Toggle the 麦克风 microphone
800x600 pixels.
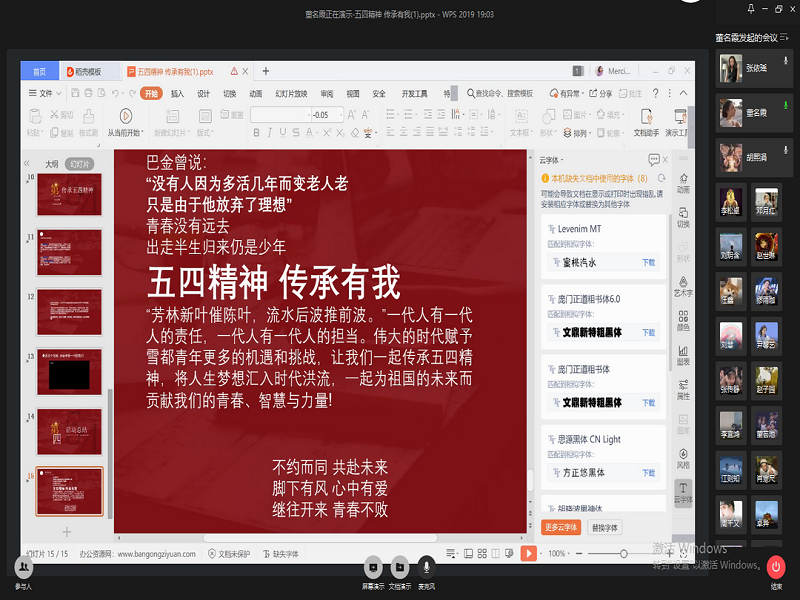tap(426, 567)
